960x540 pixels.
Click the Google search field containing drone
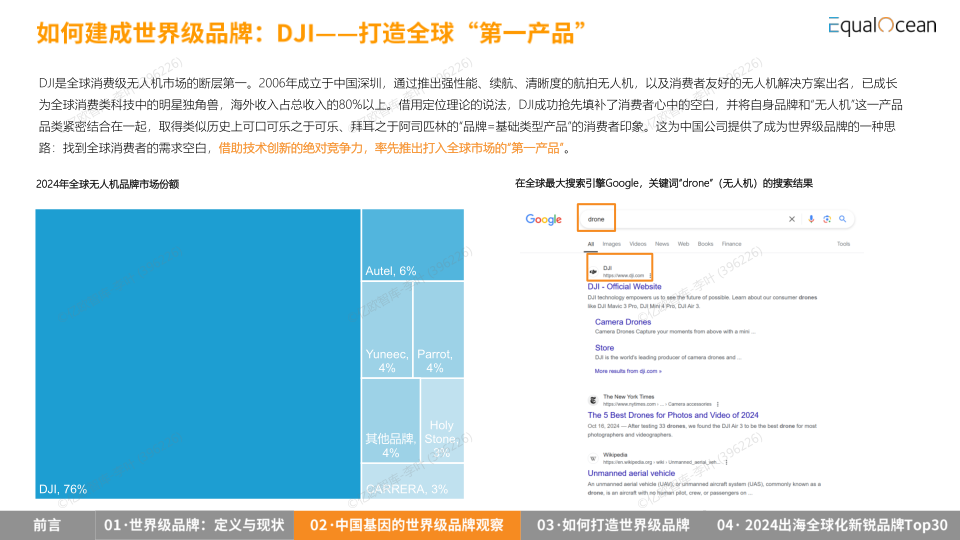(716, 219)
